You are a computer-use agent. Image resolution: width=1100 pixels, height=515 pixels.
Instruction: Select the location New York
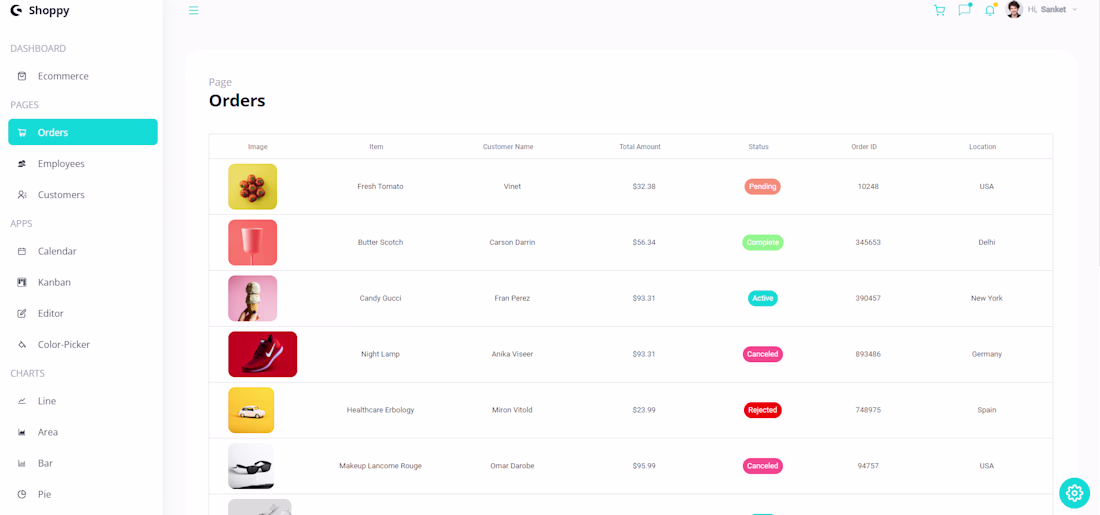987,298
